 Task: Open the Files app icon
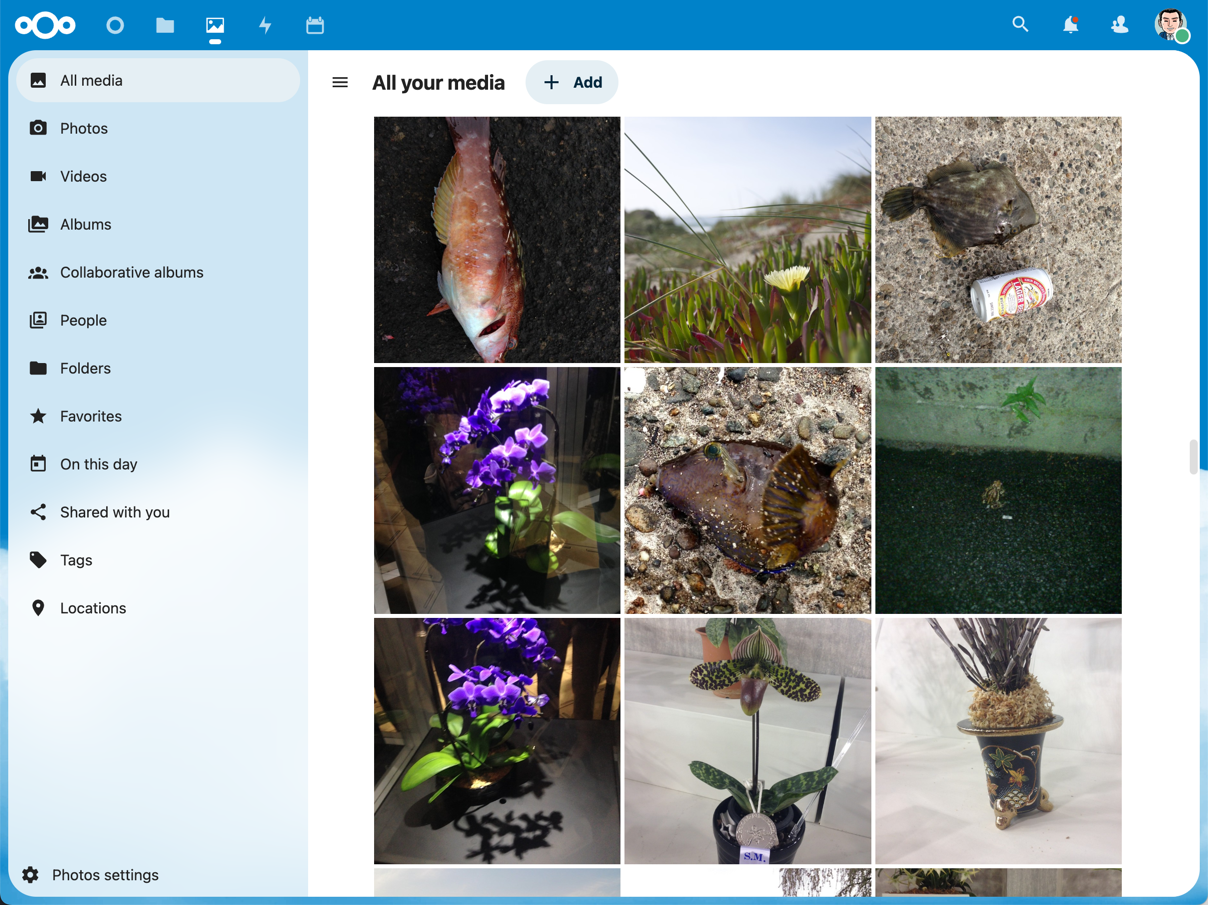click(165, 25)
